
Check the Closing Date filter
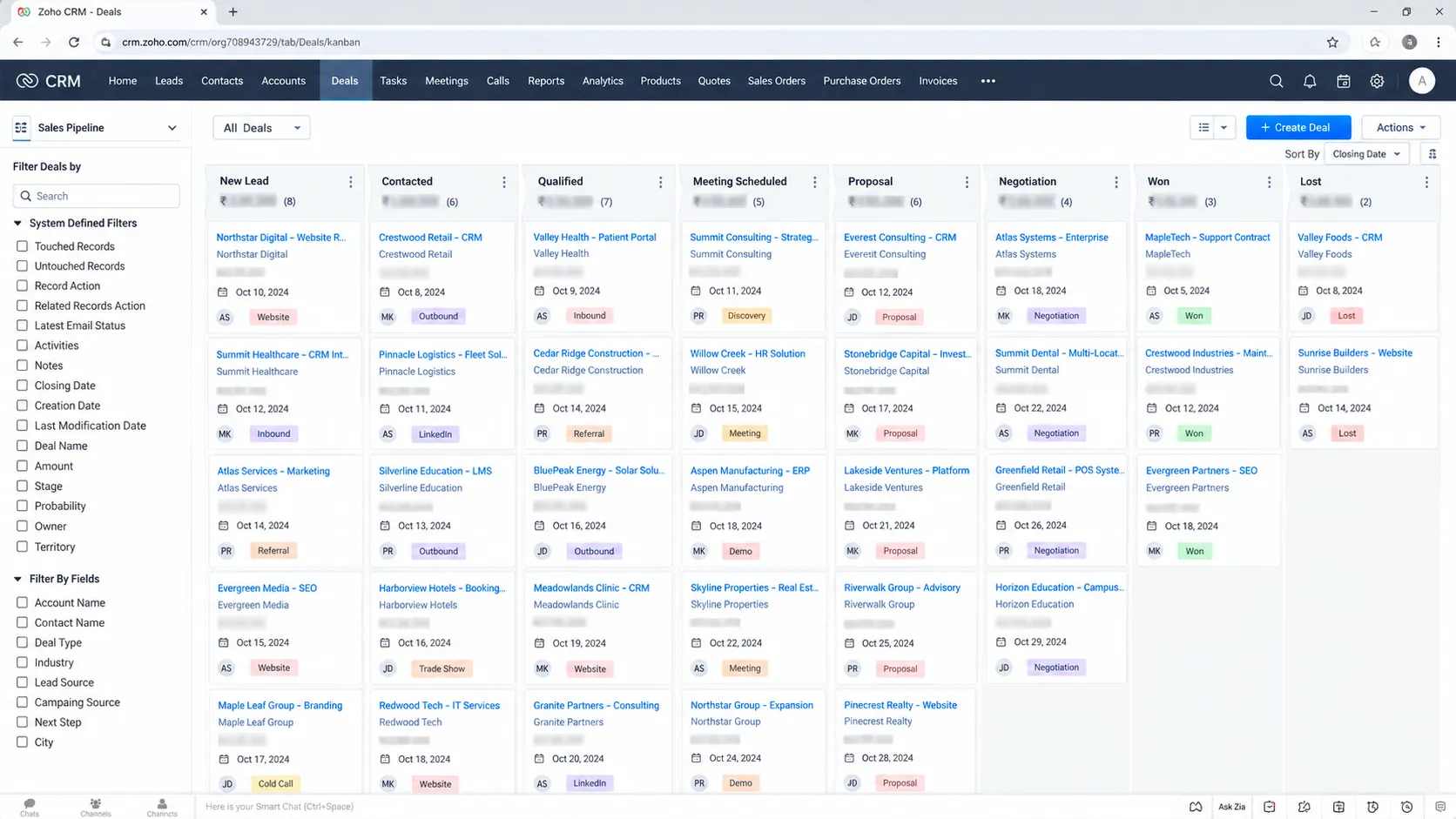tap(23, 386)
